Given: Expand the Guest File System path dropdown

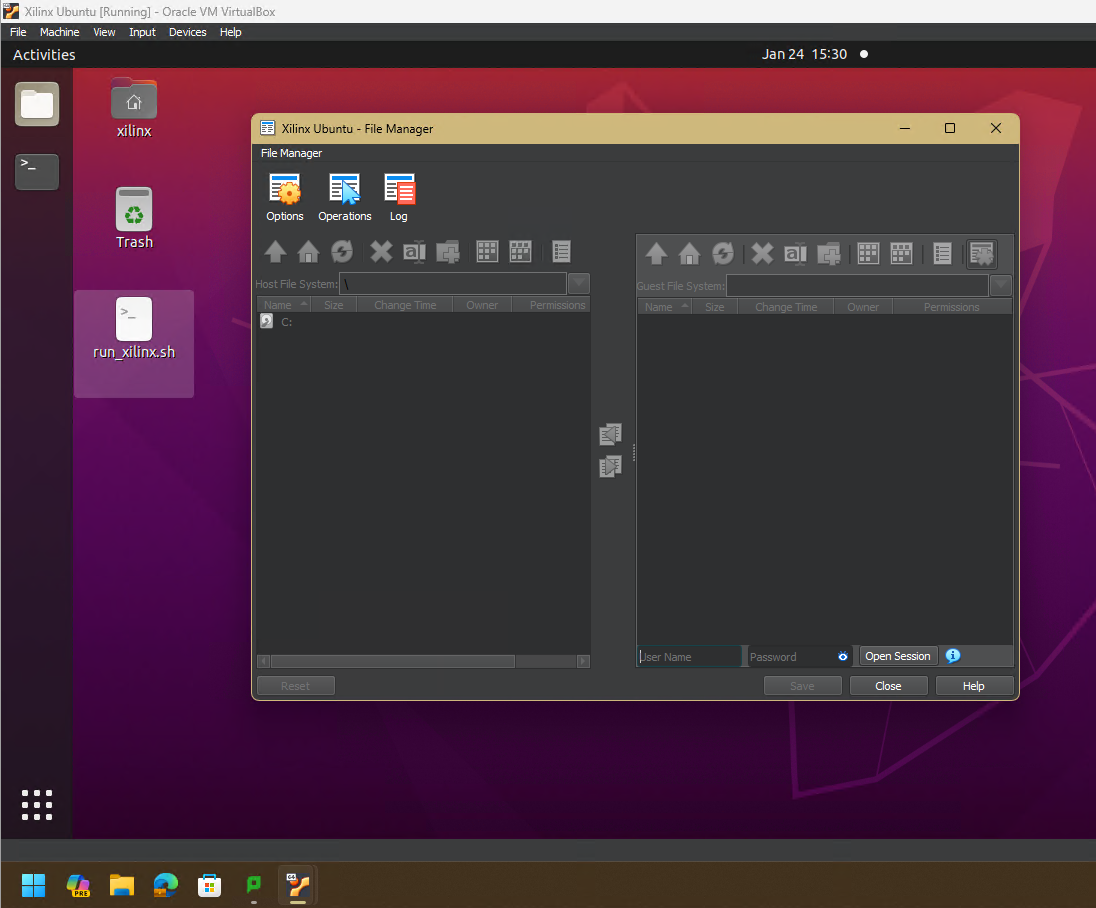Looking at the screenshot, I should 1001,285.
